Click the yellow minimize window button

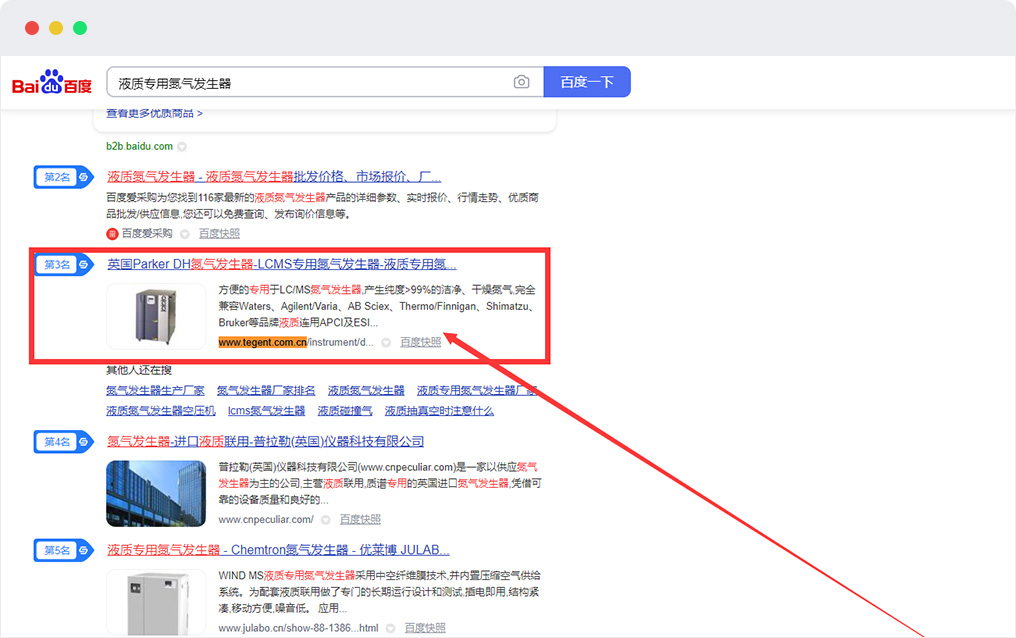[56, 28]
